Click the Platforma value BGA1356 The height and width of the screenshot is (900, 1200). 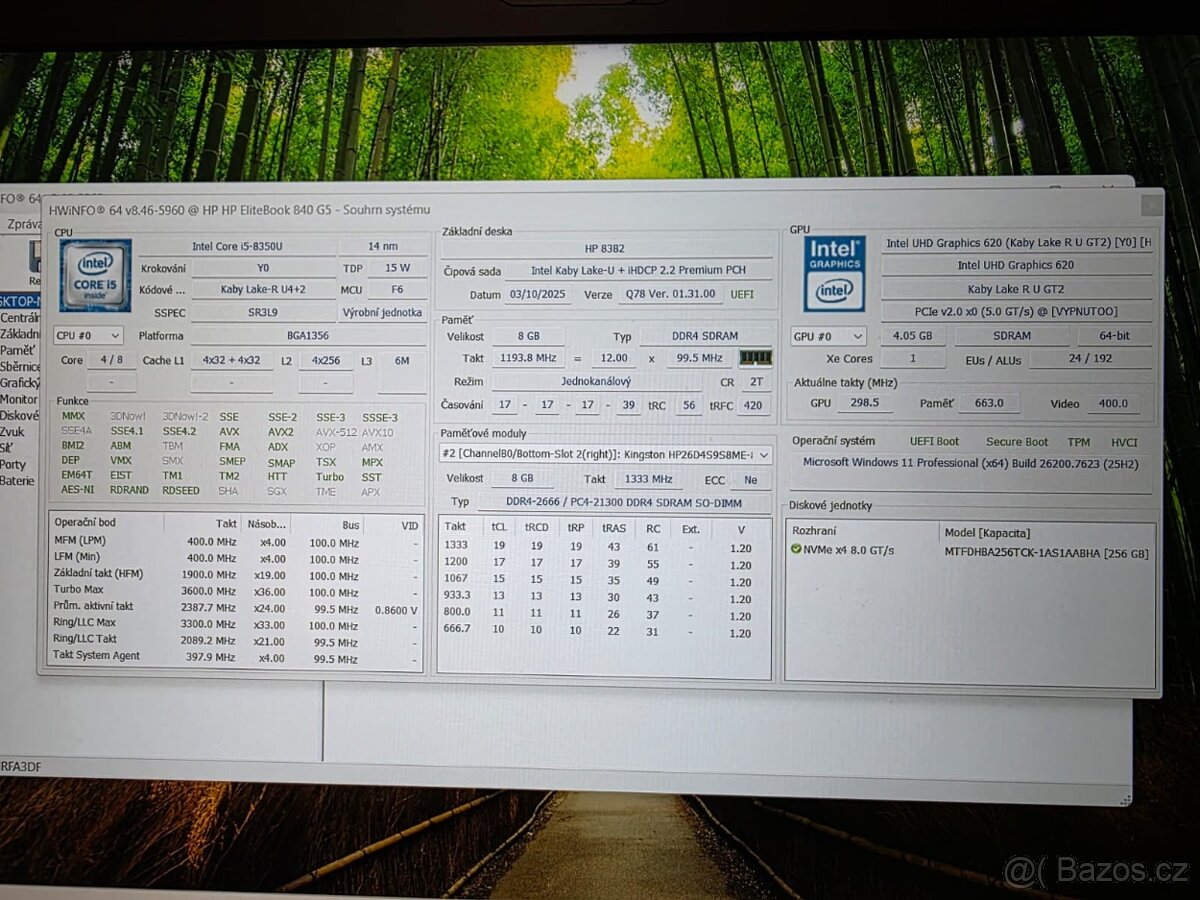[x=308, y=336]
